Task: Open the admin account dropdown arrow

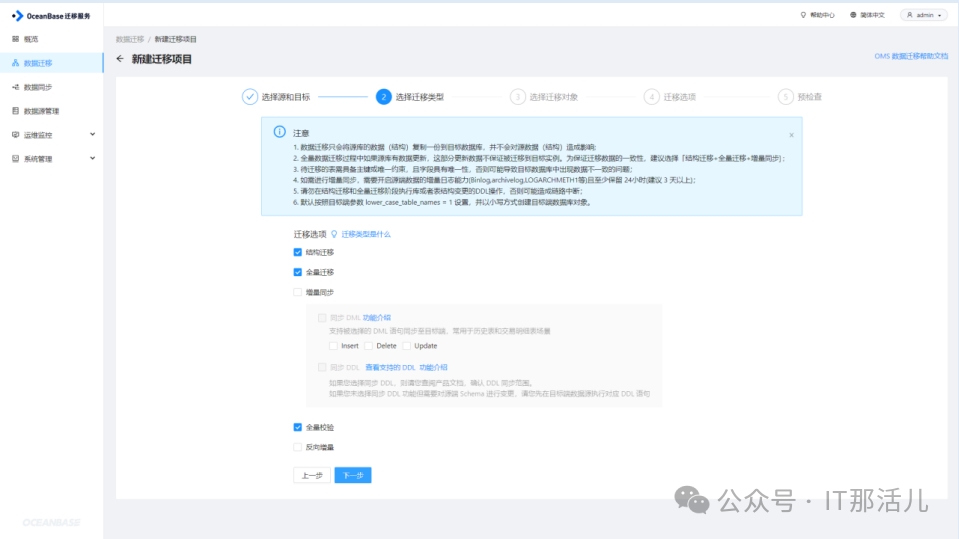Action: click(939, 15)
